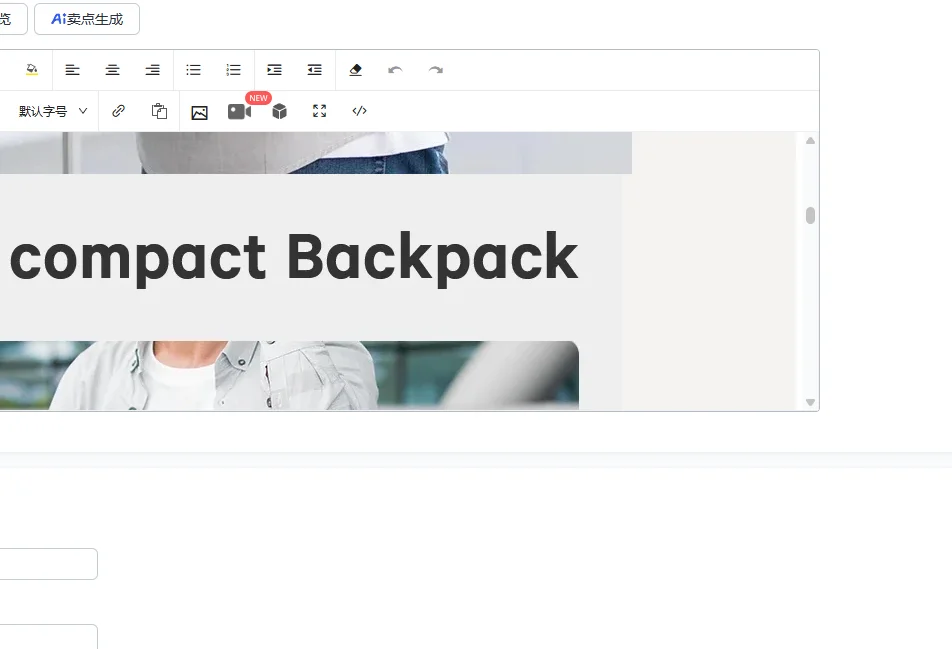Open the 默认字号 font size dropdown
The image size is (952, 649).
53,111
